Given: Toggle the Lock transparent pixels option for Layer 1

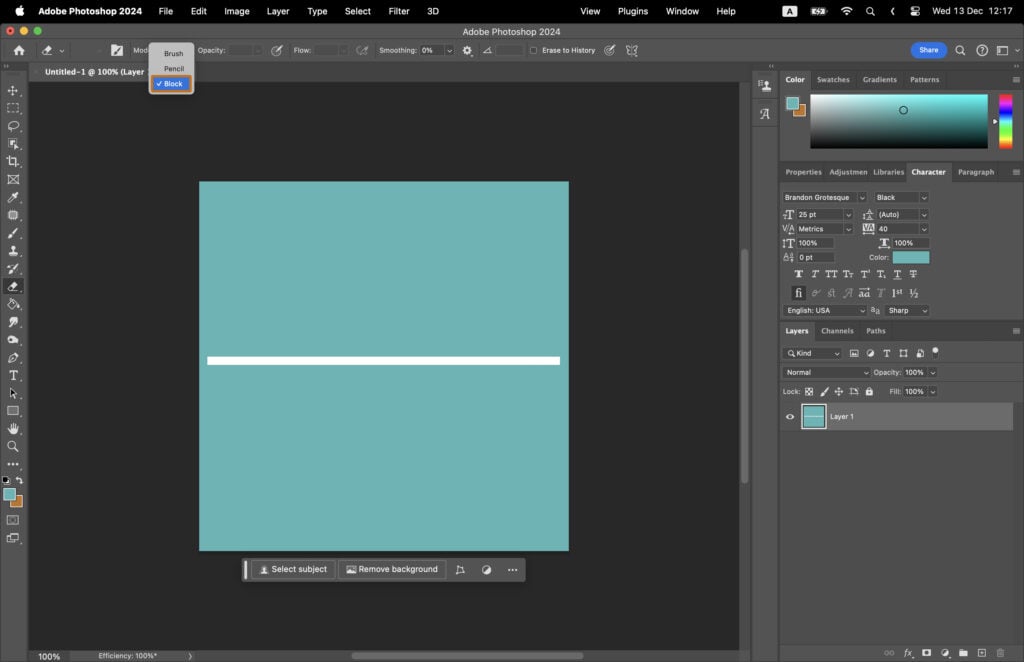Looking at the screenshot, I should [808, 391].
